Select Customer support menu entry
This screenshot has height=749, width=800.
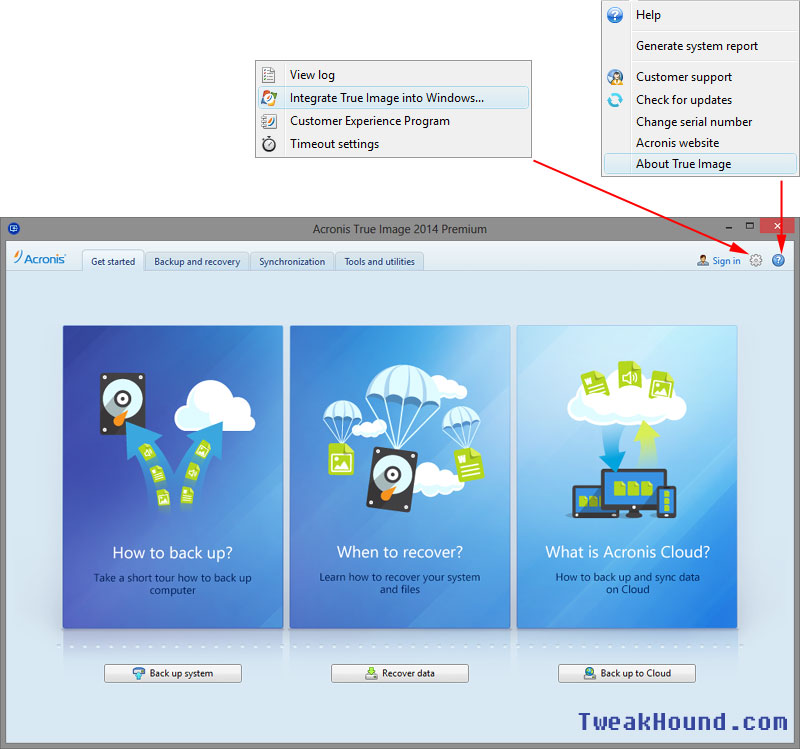(x=700, y=77)
